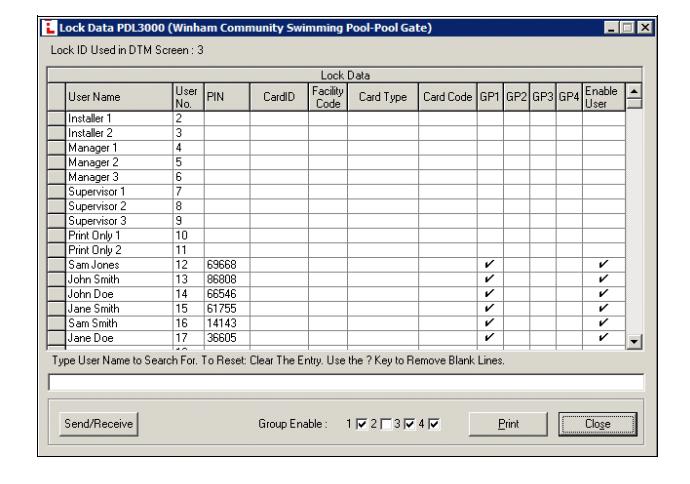Click the user name search input field

[346, 382]
